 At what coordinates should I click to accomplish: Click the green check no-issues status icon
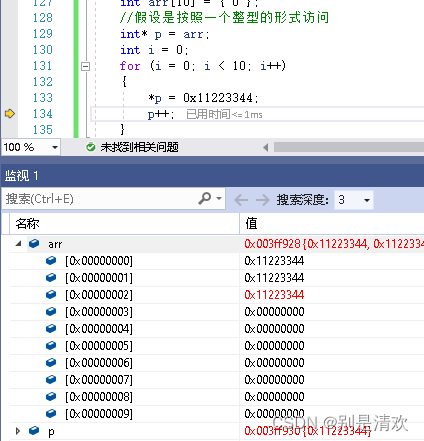(90, 147)
